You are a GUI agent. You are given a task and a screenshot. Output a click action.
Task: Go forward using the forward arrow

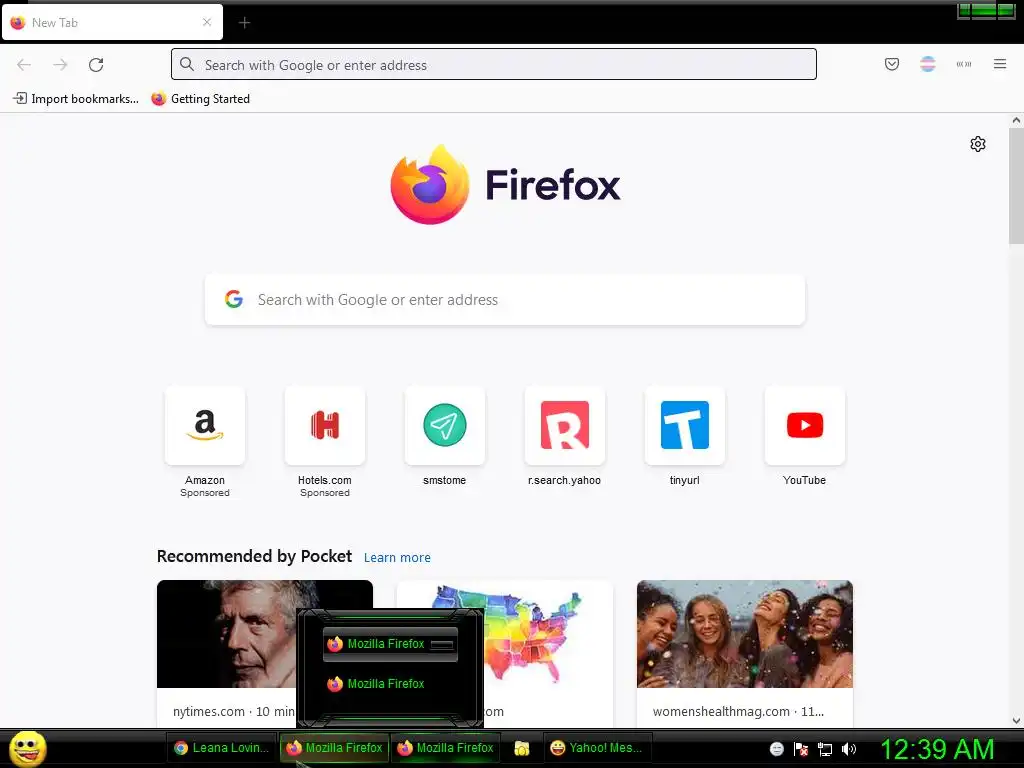[60, 65]
